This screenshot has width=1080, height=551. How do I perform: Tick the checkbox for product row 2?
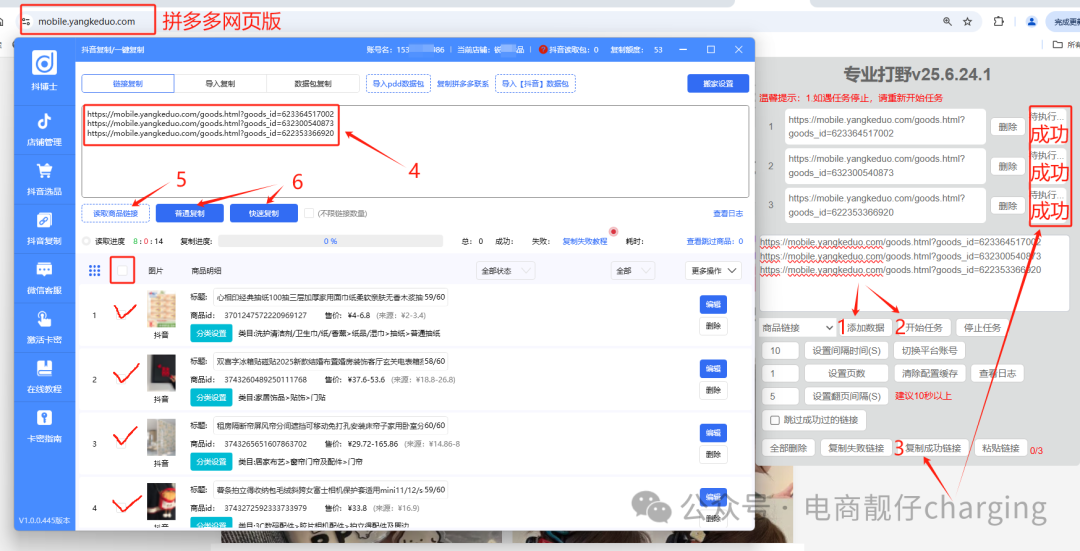pyautogui.click(x=123, y=379)
